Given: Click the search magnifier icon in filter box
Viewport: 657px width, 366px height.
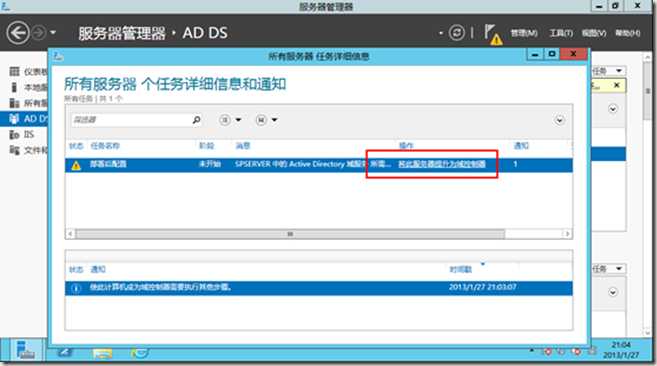Looking at the screenshot, I should coord(196,120).
